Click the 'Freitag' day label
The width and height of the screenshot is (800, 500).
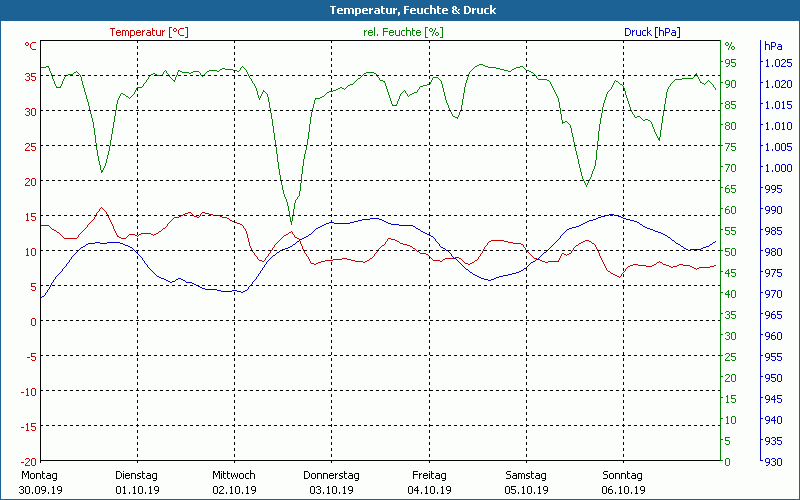point(428,475)
